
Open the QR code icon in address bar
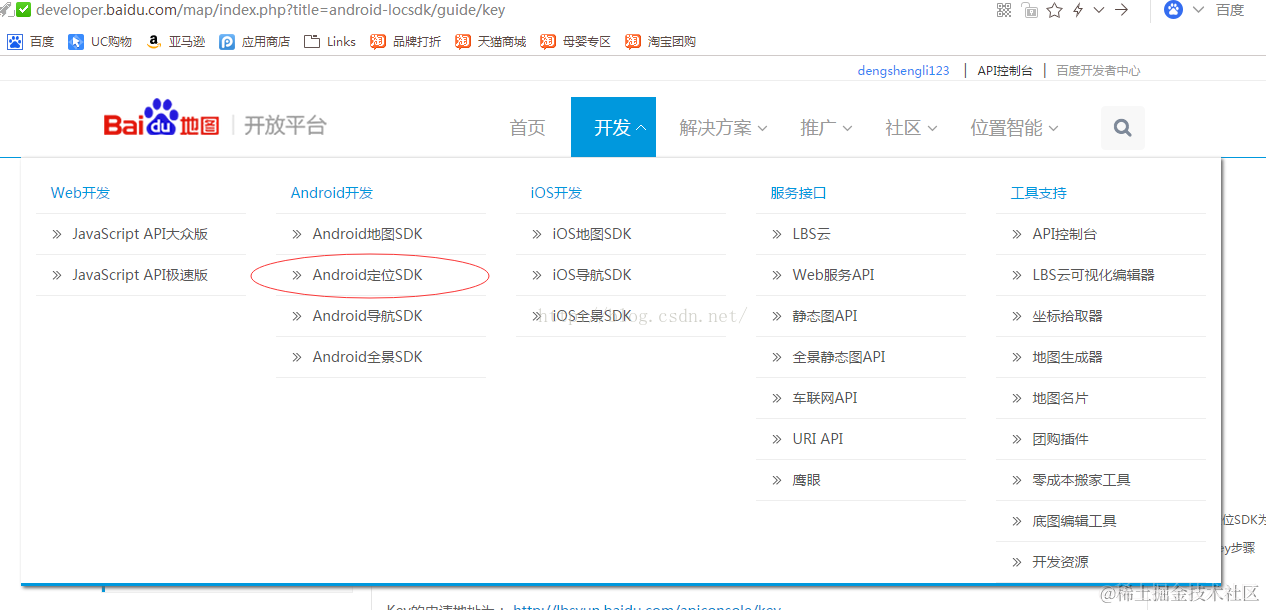coord(1005,10)
